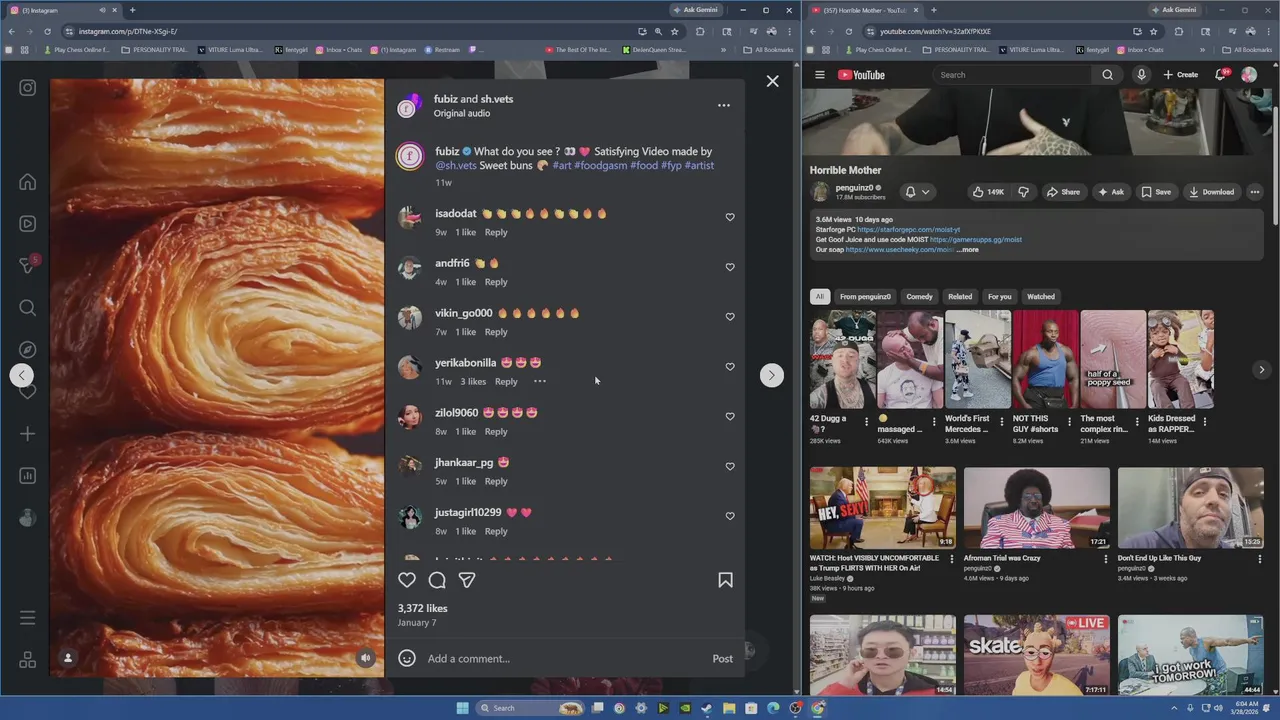Go to Instagram Home feed icon
This screenshot has height=720, width=1280.
[28, 182]
